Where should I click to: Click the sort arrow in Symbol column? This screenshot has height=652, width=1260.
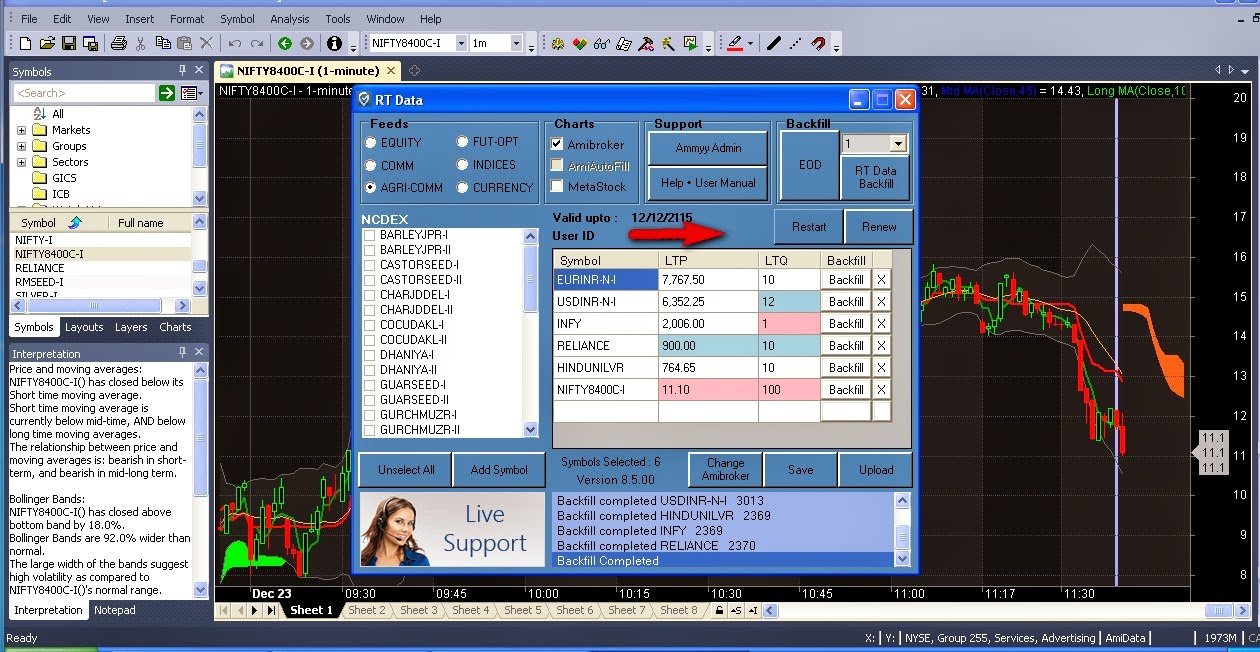[x=74, y=222]
